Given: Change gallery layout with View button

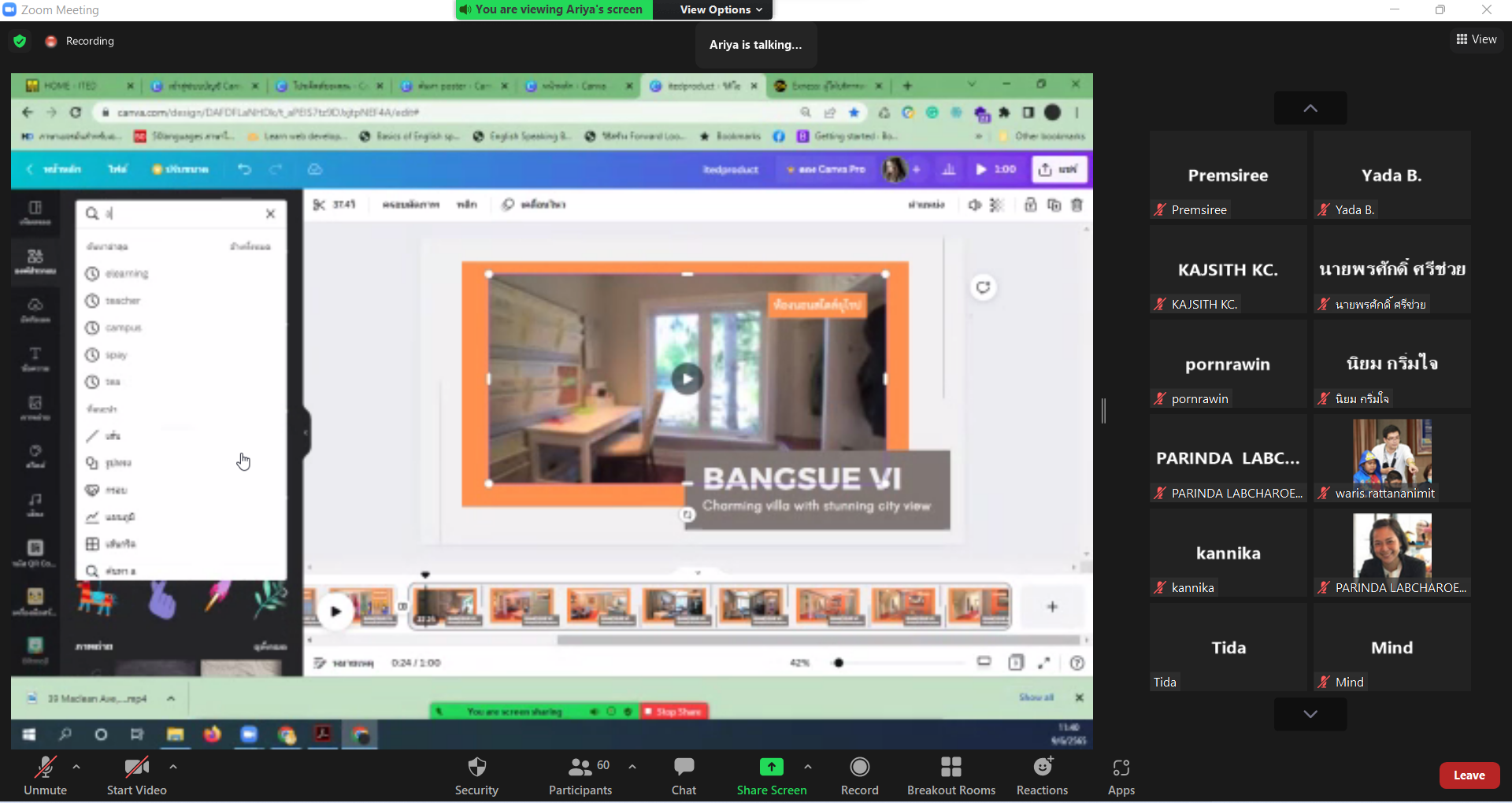Looking at the screenshot, I should click(x=1477, y=39).
